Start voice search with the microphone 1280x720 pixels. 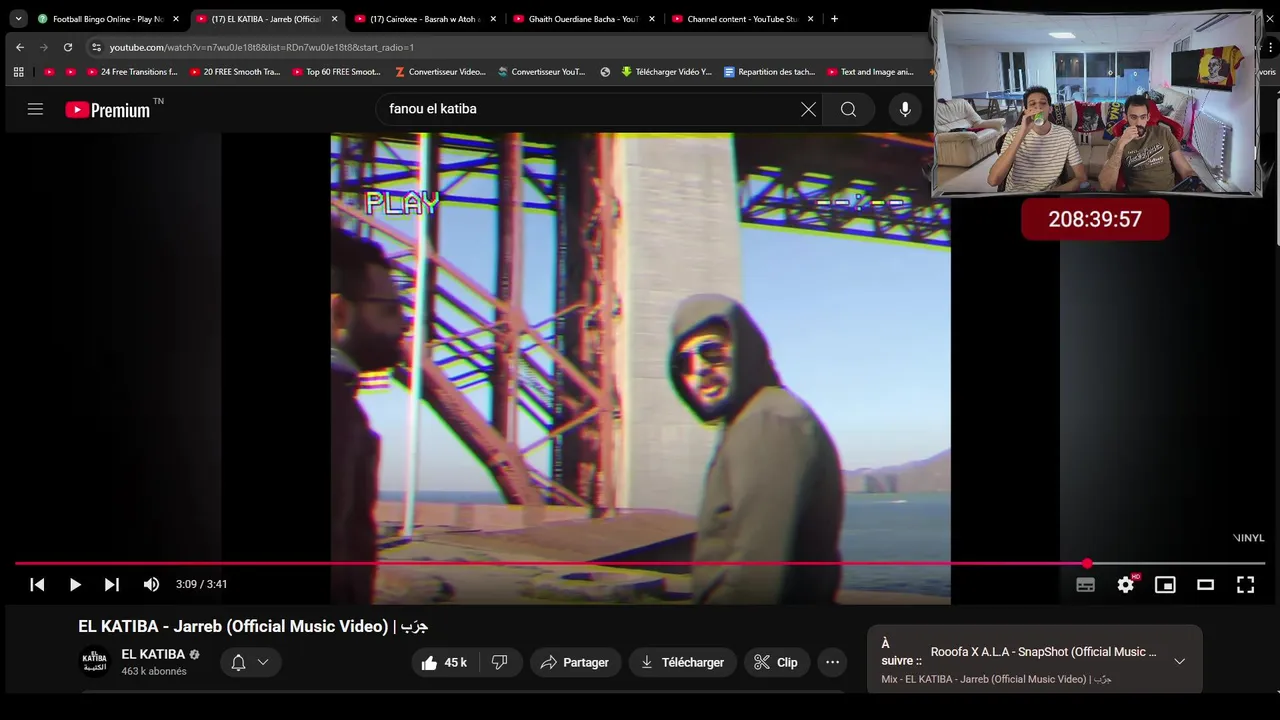(x=905, y=110)
